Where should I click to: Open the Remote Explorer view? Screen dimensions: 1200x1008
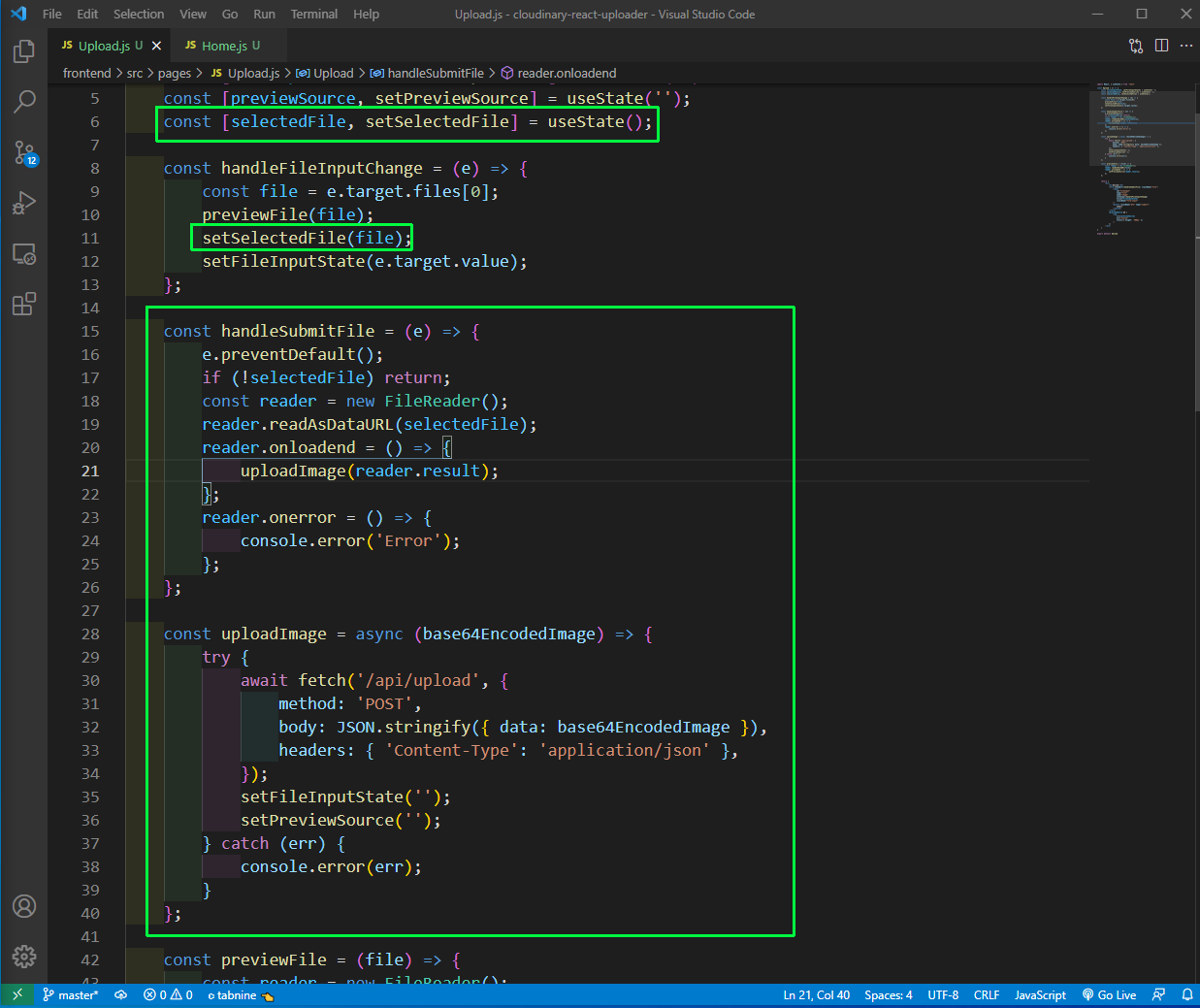(24, 254)
